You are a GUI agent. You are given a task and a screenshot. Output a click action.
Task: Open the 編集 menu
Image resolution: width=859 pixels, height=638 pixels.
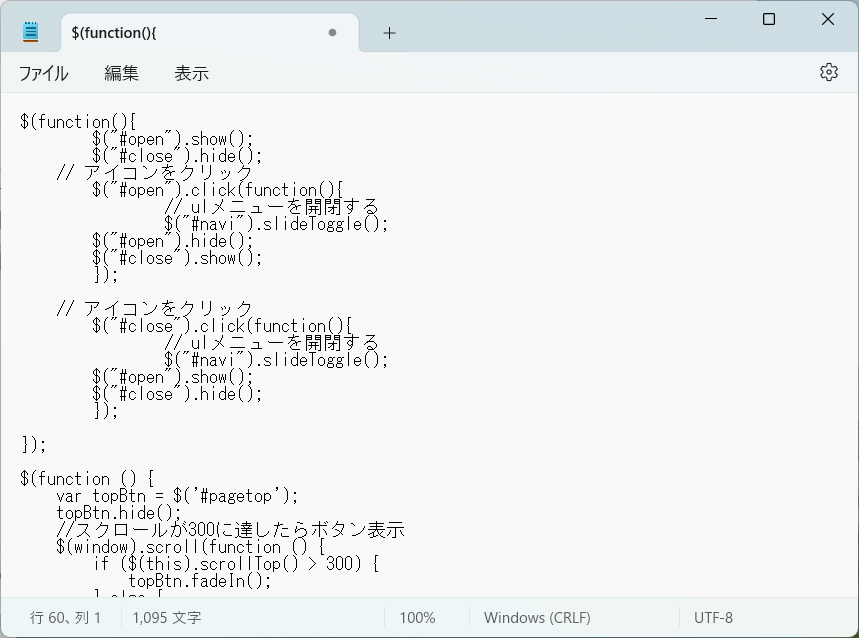[x=120, y=73]
